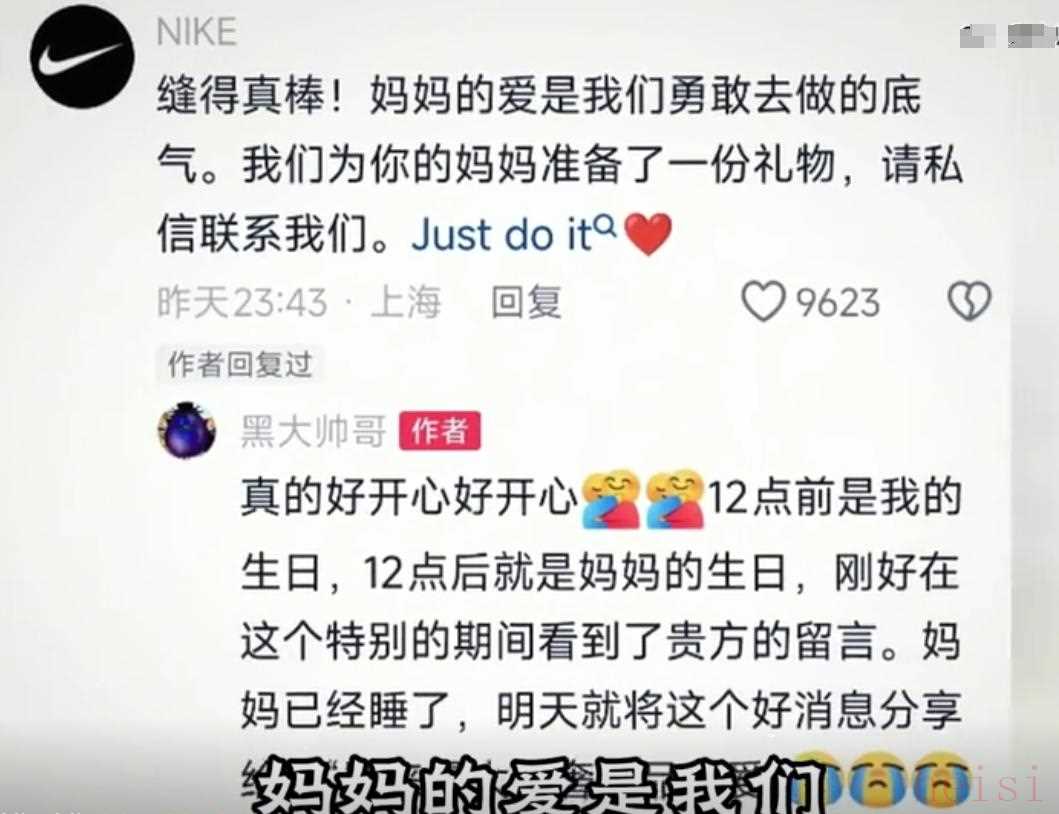1059x814 pixels.
Task: Open 黑大帅哥's round avatar
Action: pyautogui.click(x=187, y=430)
